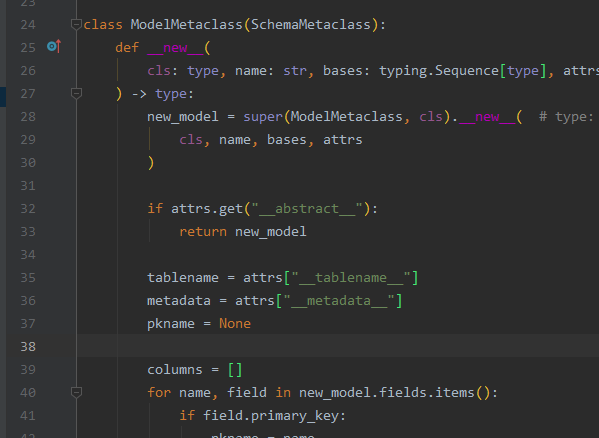Click on SchemaMetaclass base class name
The height and width of the screenshot is (438, 599).
click(311, 25)
